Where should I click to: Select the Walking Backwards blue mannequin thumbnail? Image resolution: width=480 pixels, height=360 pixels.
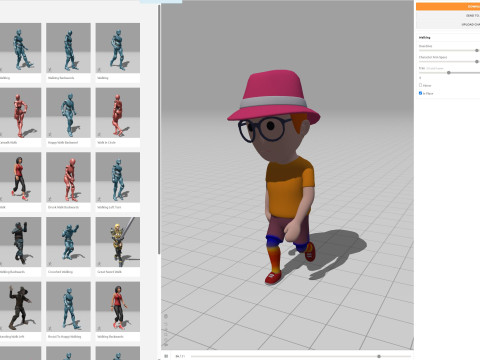click(x=68, y=48)
